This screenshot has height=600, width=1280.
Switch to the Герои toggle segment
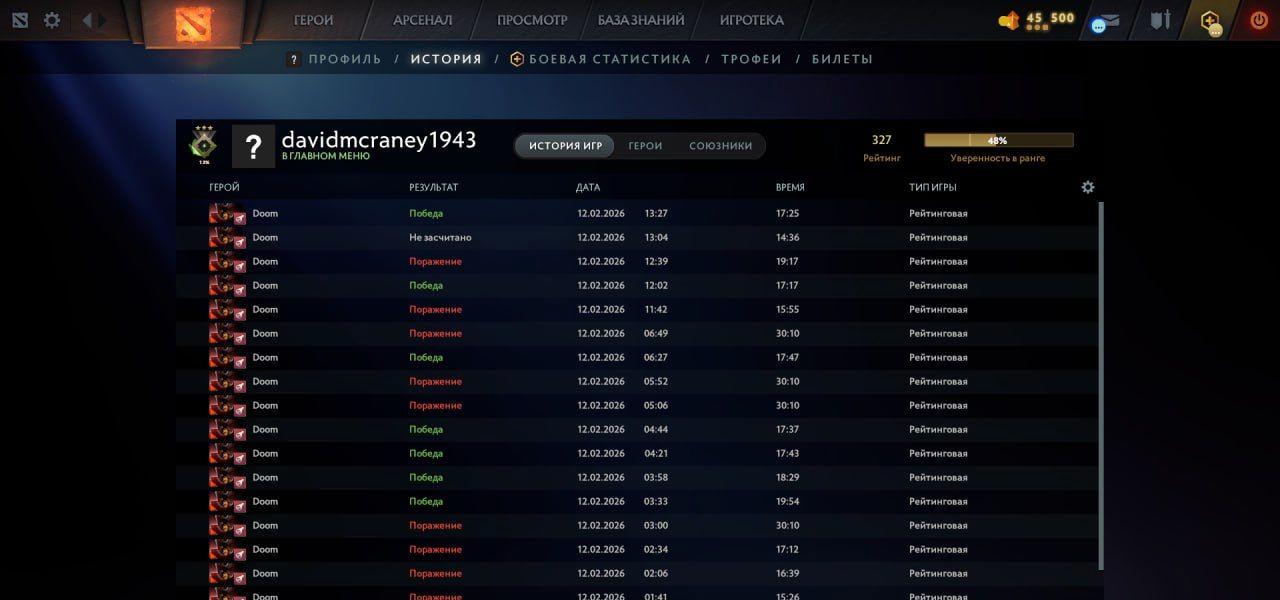coord(645,146)
